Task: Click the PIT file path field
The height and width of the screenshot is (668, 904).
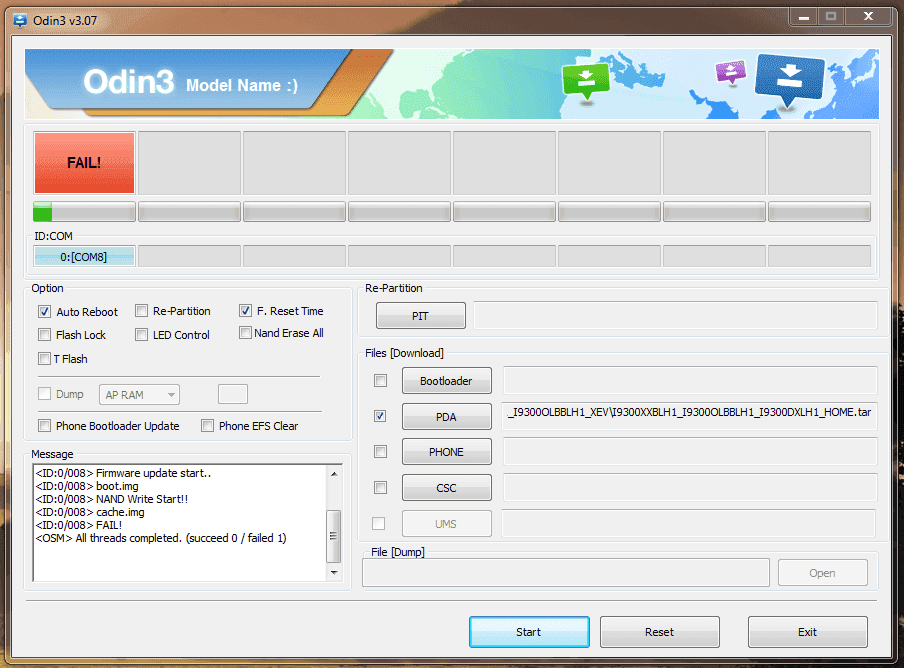Action: pos(675,316)
